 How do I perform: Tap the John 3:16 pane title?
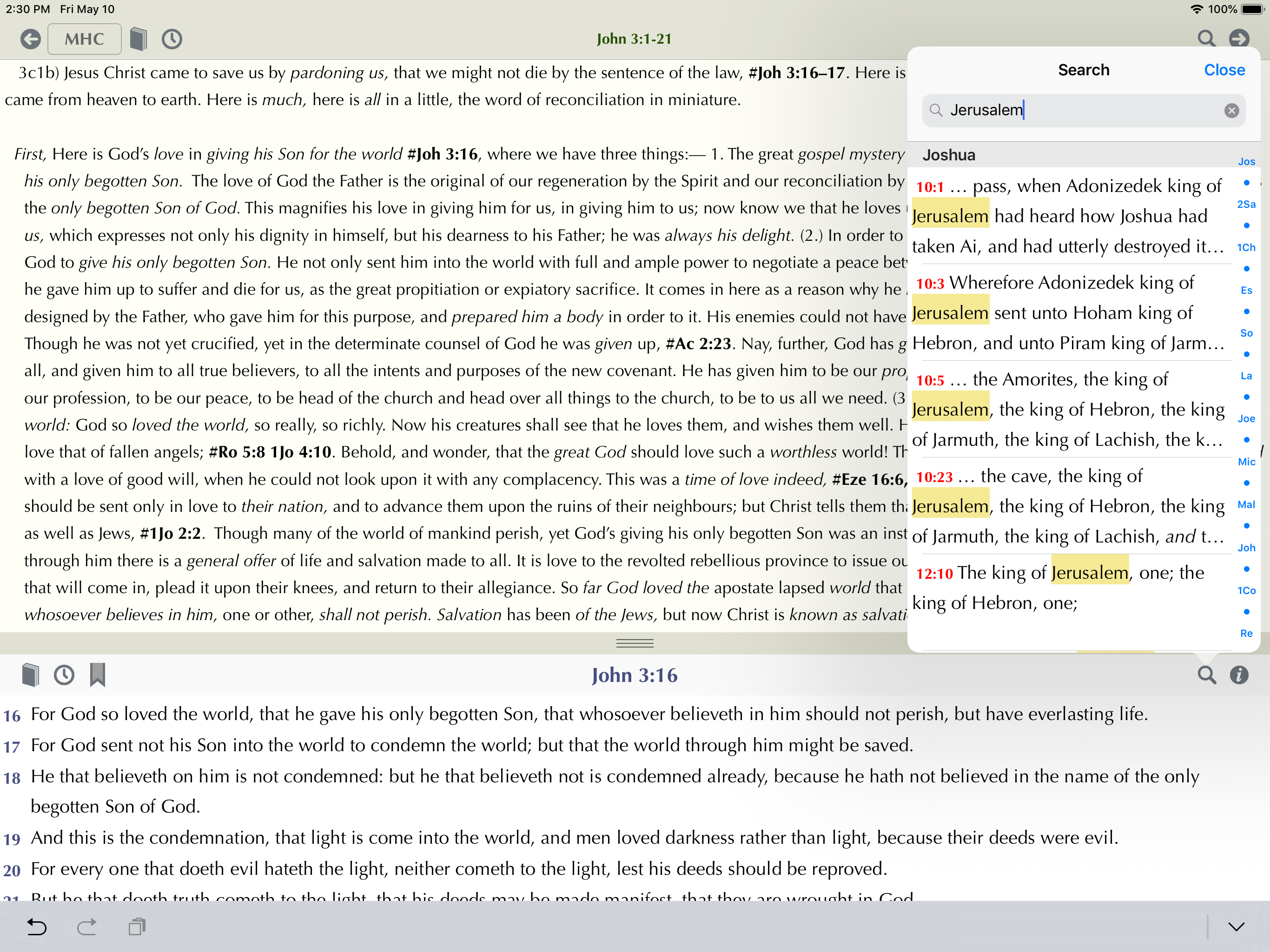[635, 675]
